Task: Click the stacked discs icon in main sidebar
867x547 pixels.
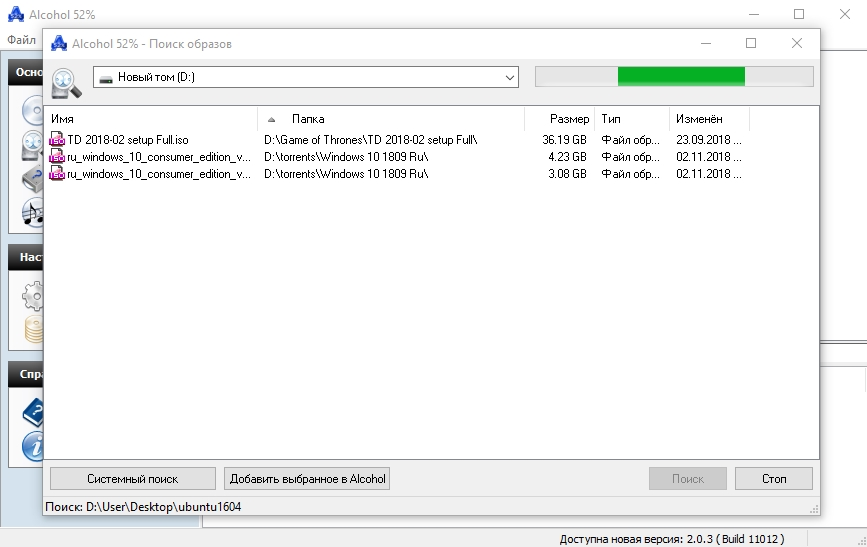Action: (34, 330)
